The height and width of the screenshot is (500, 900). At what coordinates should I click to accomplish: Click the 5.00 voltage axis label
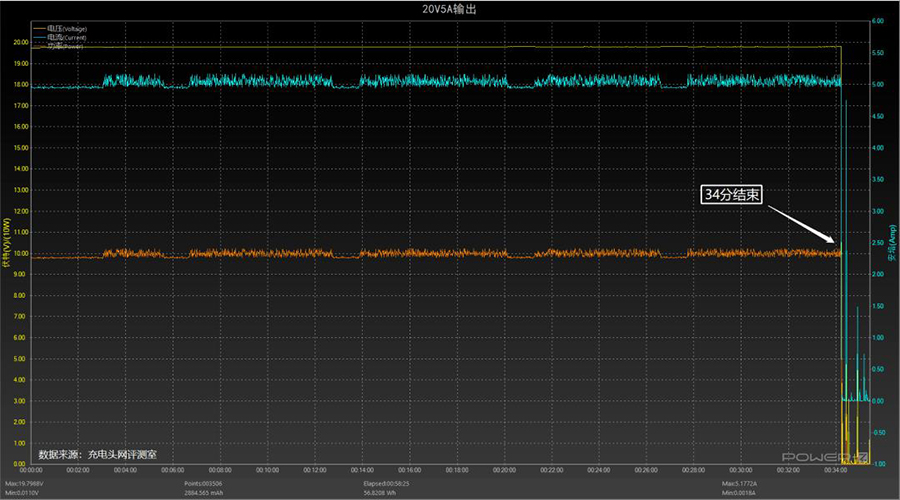20,359
